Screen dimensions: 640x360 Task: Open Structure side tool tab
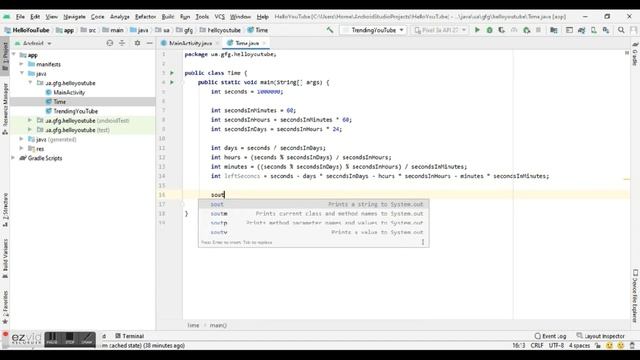click(5, 210)
